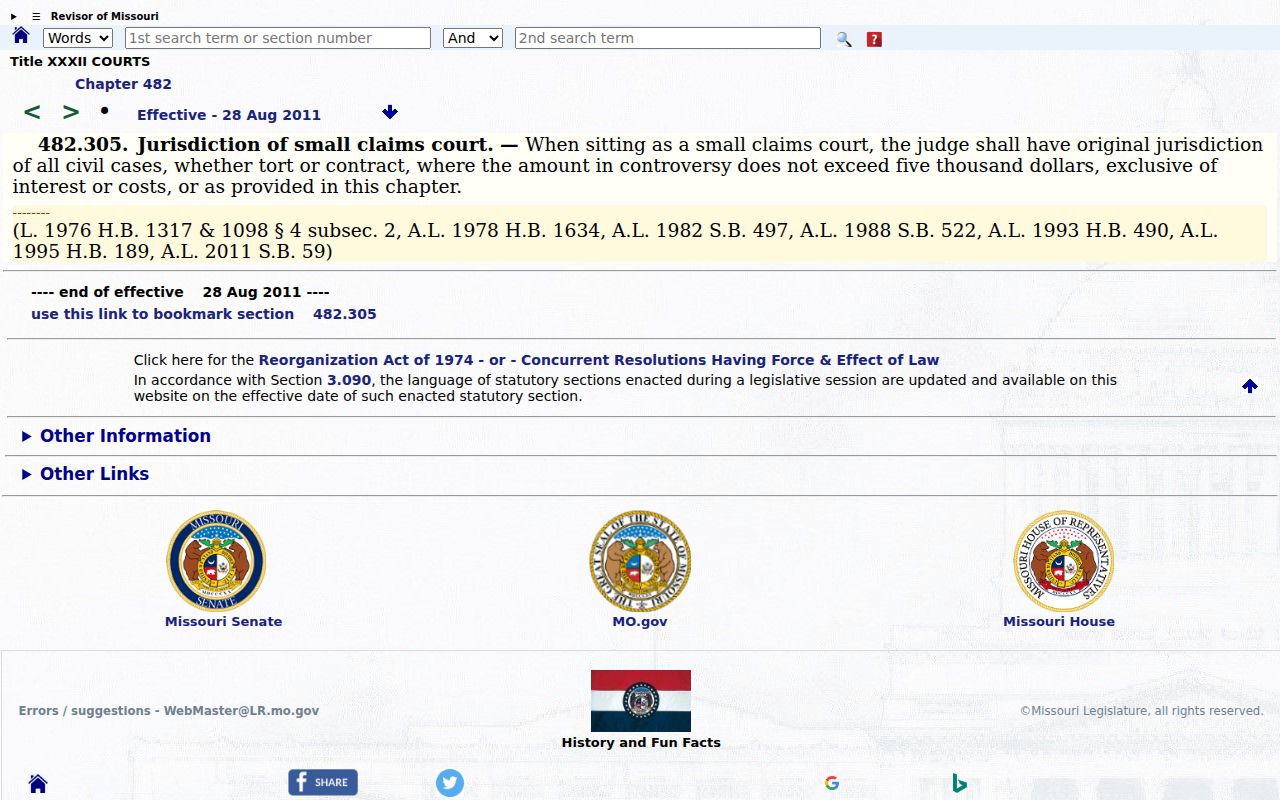Click the Effective - 28 Aug 2011 link
Viewport: 1280px width, 800px height.
(x=229, y=115)
